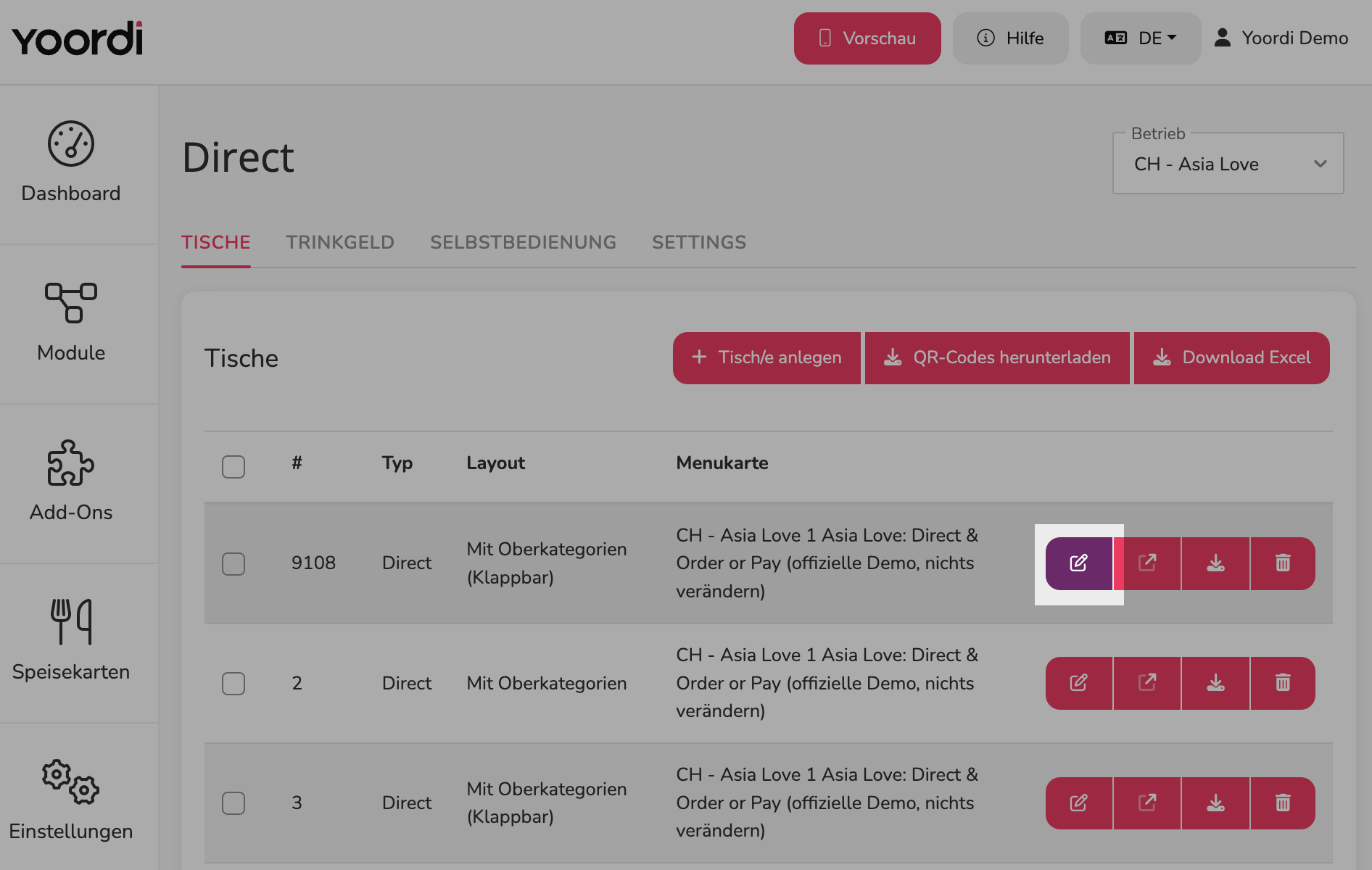Delete table 9108 with the trash icon
The height and width of the screenshot is (870, 1372).
1283,563
